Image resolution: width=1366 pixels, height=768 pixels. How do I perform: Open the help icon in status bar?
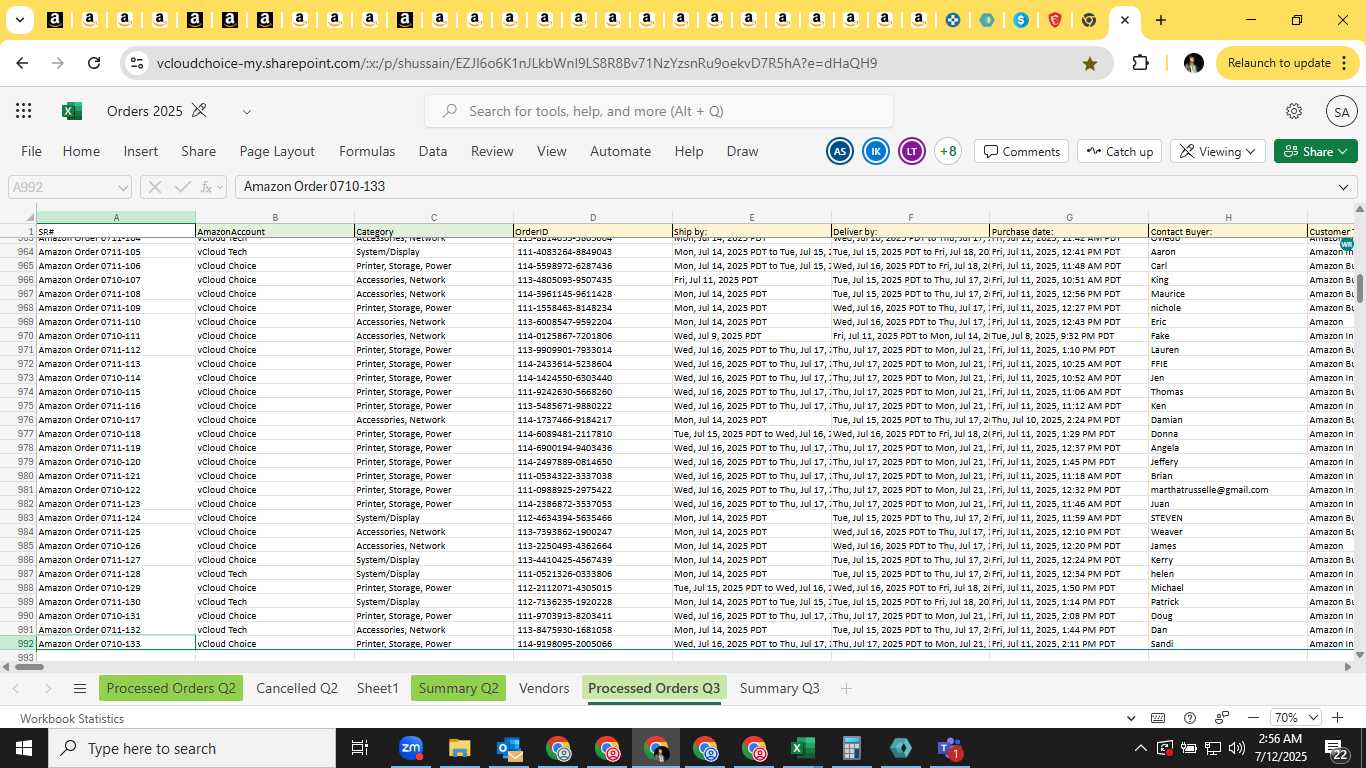tap(1190, 718)
